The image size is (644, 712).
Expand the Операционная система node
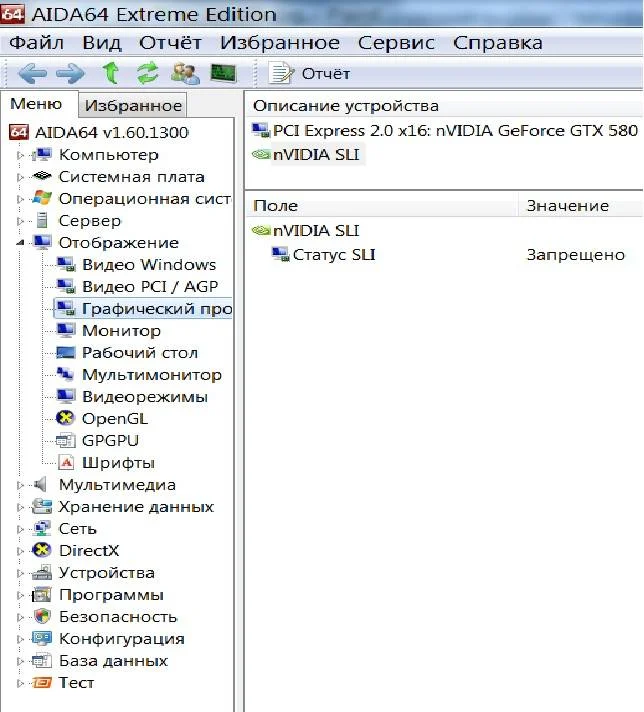coord(20,199)
